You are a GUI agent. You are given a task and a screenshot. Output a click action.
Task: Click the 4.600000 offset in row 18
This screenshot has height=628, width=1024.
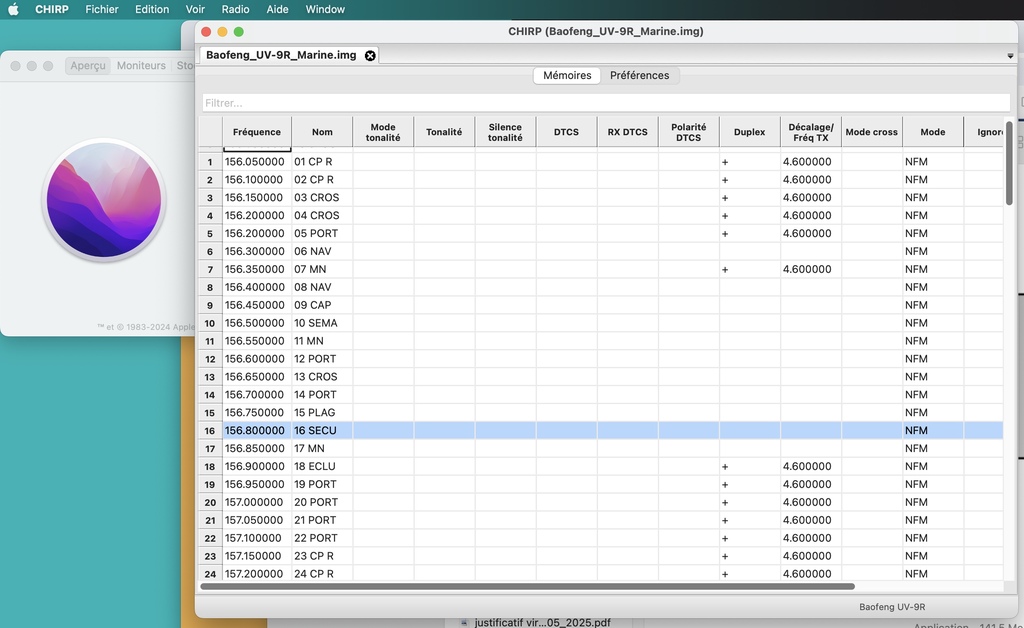810,467
